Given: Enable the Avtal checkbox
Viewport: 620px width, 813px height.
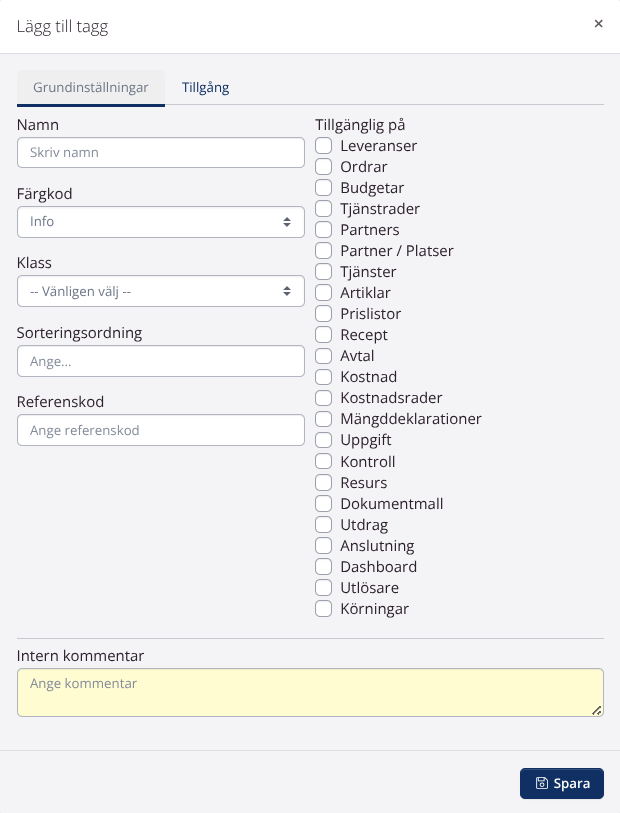Looking at the screenshot, I should pyautogui.click(x=323, y=355).
